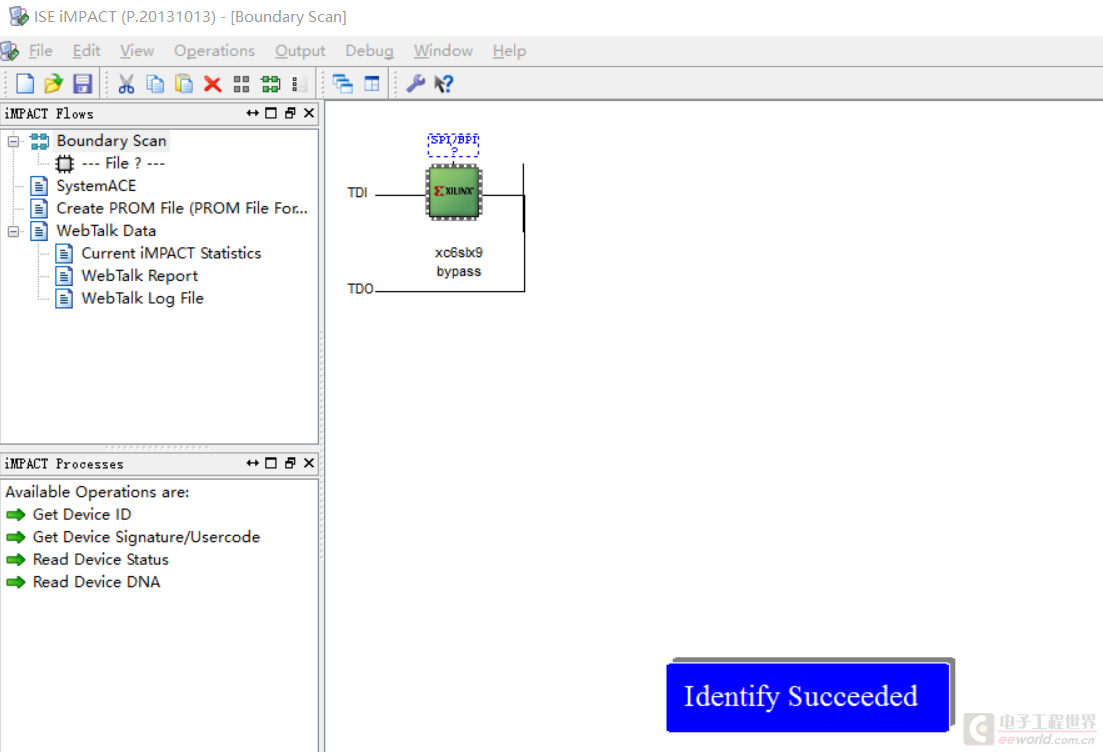1103x752 pixels.
Task: Select the Boundary Scan flow
Action: coord(111,141)
